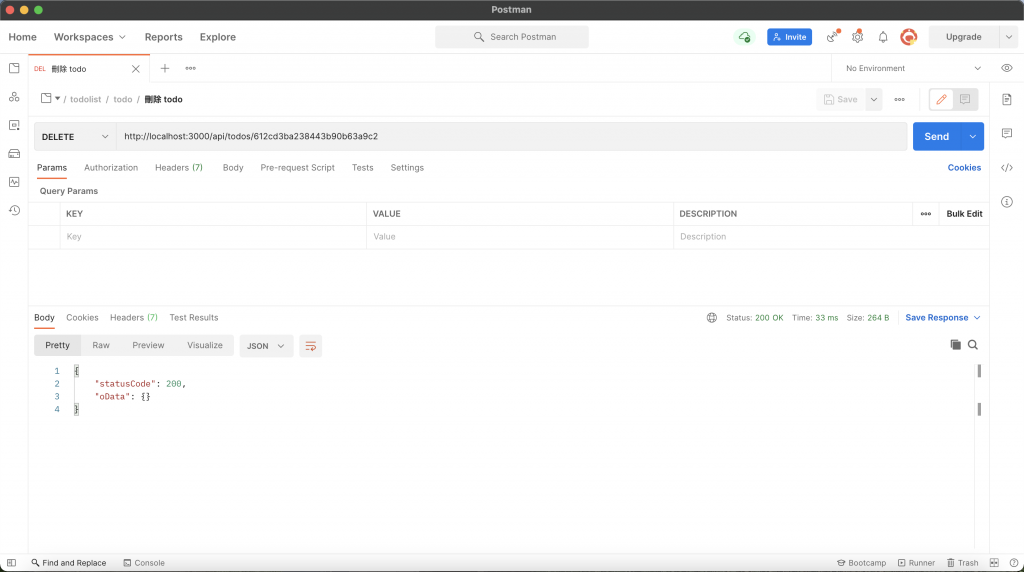The width and height of the screenshot is (1024, 572).
Task: Switch to comment mode icon
Action: pyautogui.click(x=965, y=99)
